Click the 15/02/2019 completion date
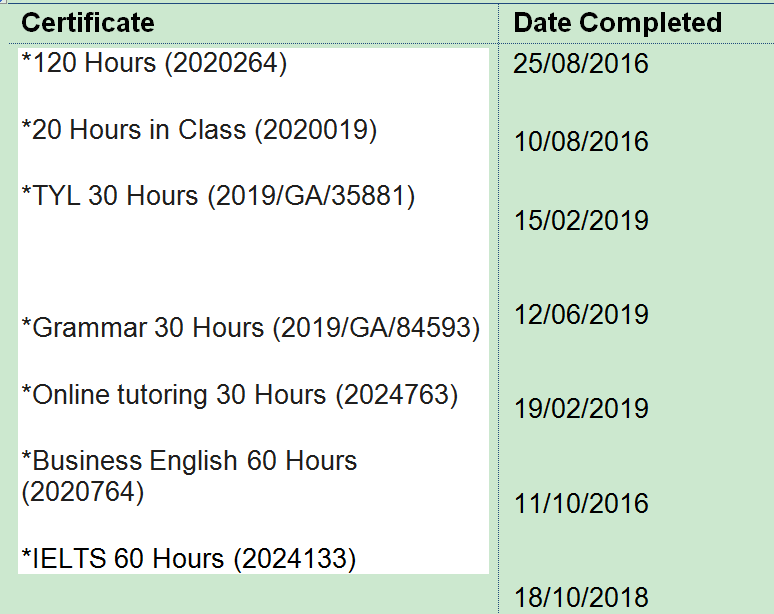This screenshot has width=774, height=614. 581,221
